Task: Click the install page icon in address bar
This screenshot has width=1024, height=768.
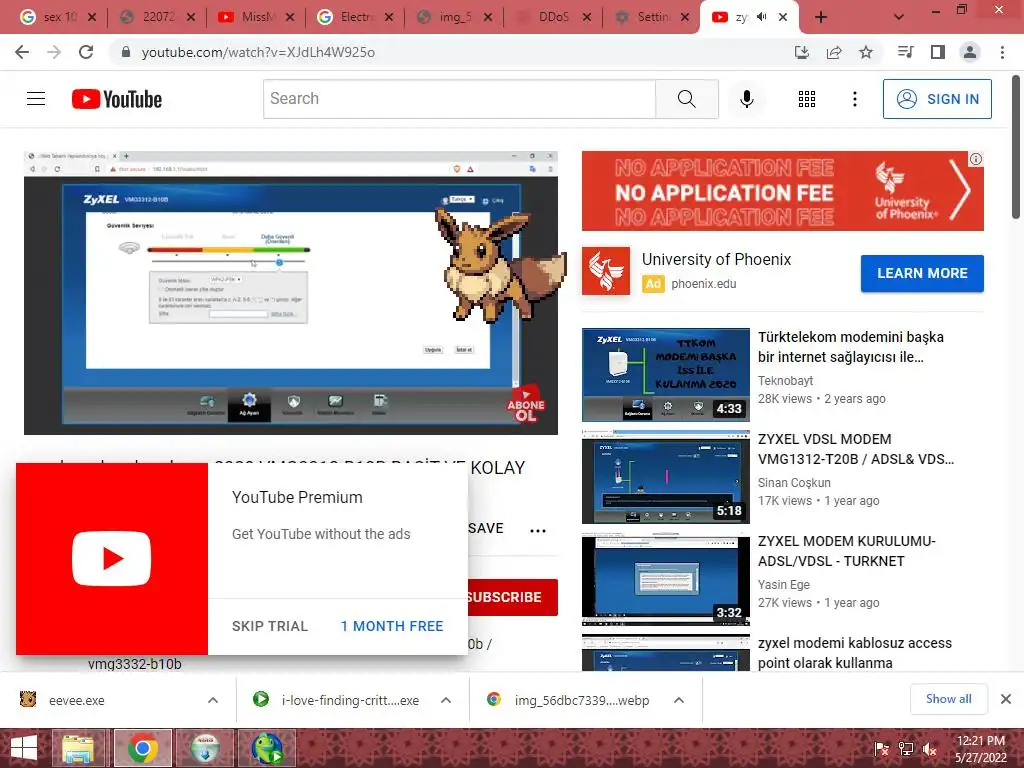Action: pyautogui.click(x=802, y=52)
